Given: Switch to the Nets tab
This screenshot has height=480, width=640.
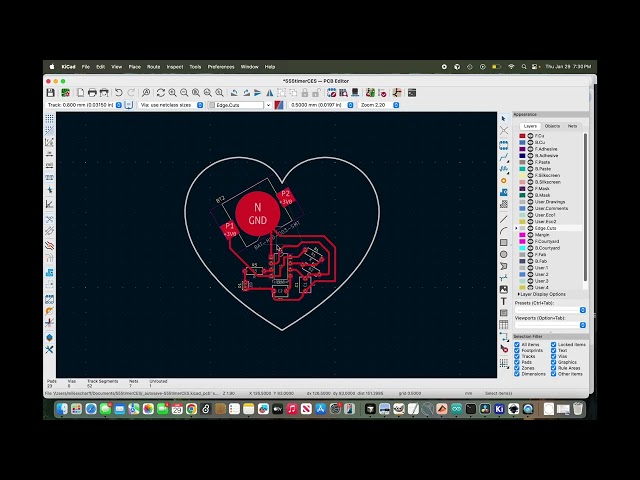Looking at the screenshot, I should pyautogui.click(x=572, y=126).
